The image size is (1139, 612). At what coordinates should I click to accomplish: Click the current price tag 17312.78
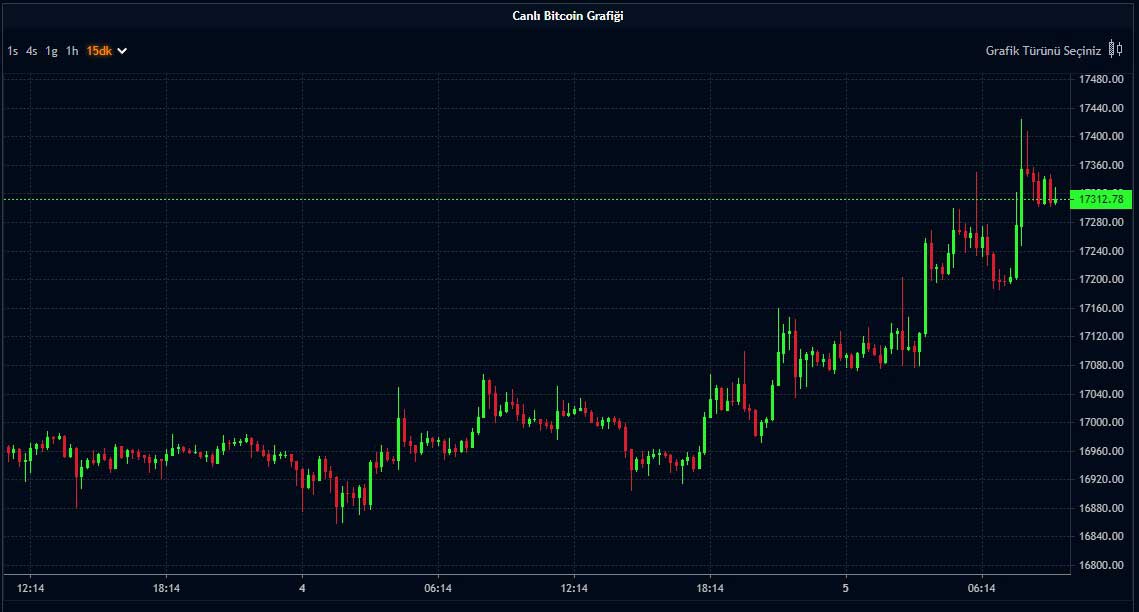coord(1101,199)
